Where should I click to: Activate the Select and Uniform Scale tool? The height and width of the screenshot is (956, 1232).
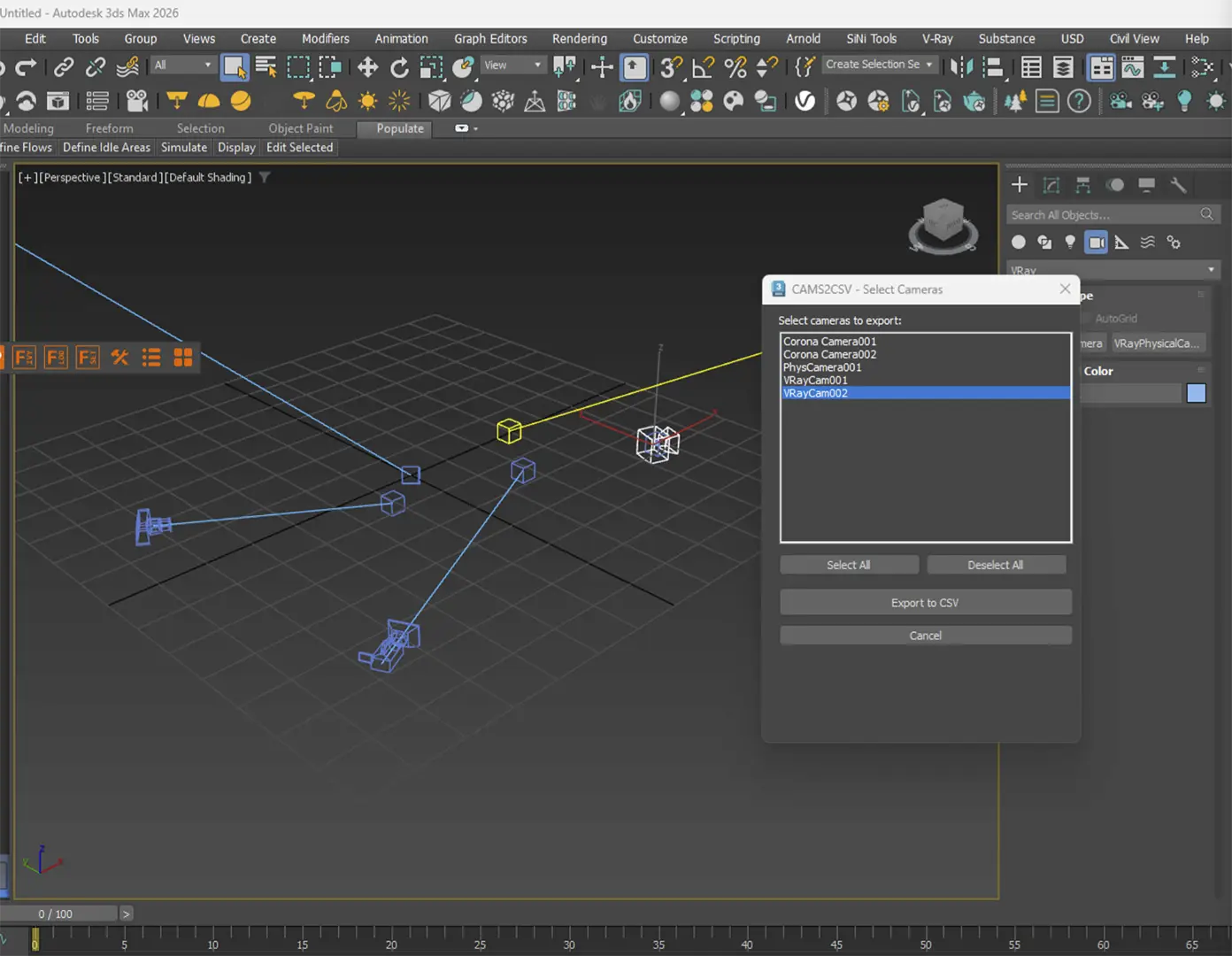pyautogui.click(x=431, y=66)
